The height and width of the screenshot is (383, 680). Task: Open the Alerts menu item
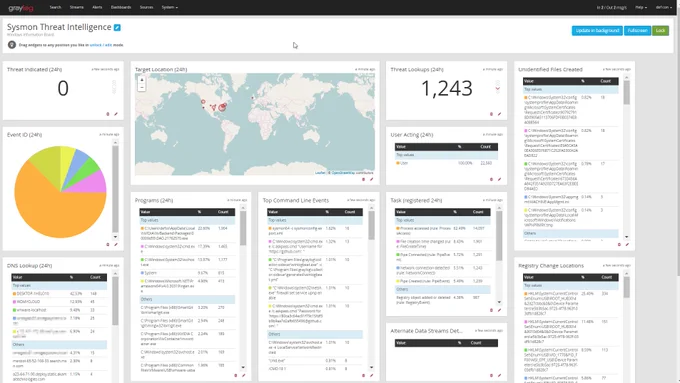pyautogui.click(x=97, y=7)
